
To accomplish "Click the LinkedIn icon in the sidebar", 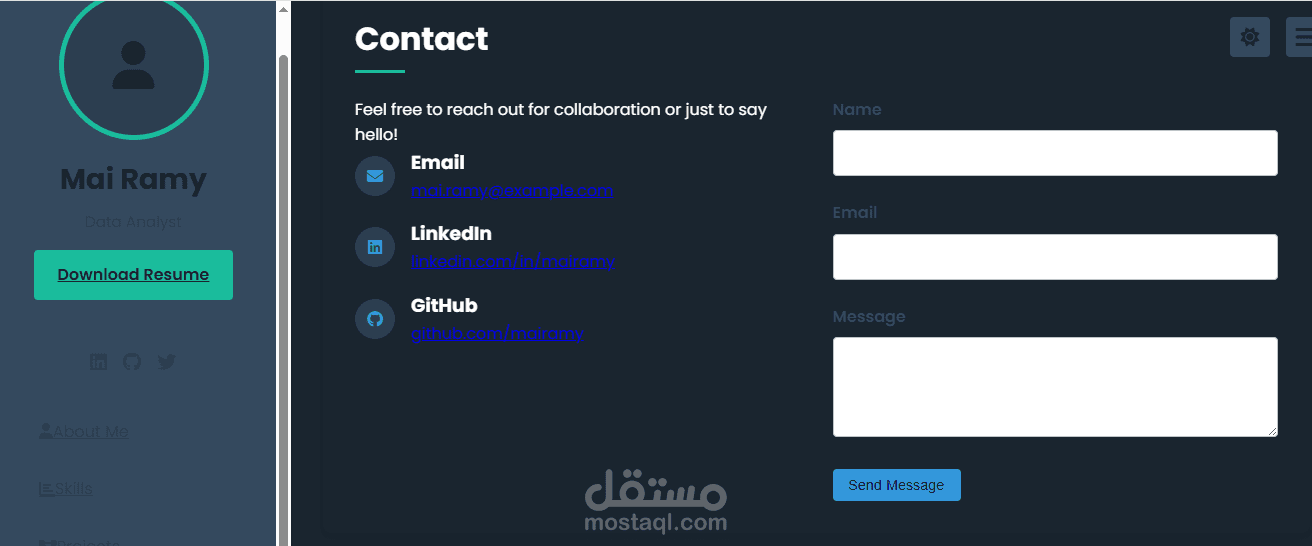I will [x=98, y=362].
